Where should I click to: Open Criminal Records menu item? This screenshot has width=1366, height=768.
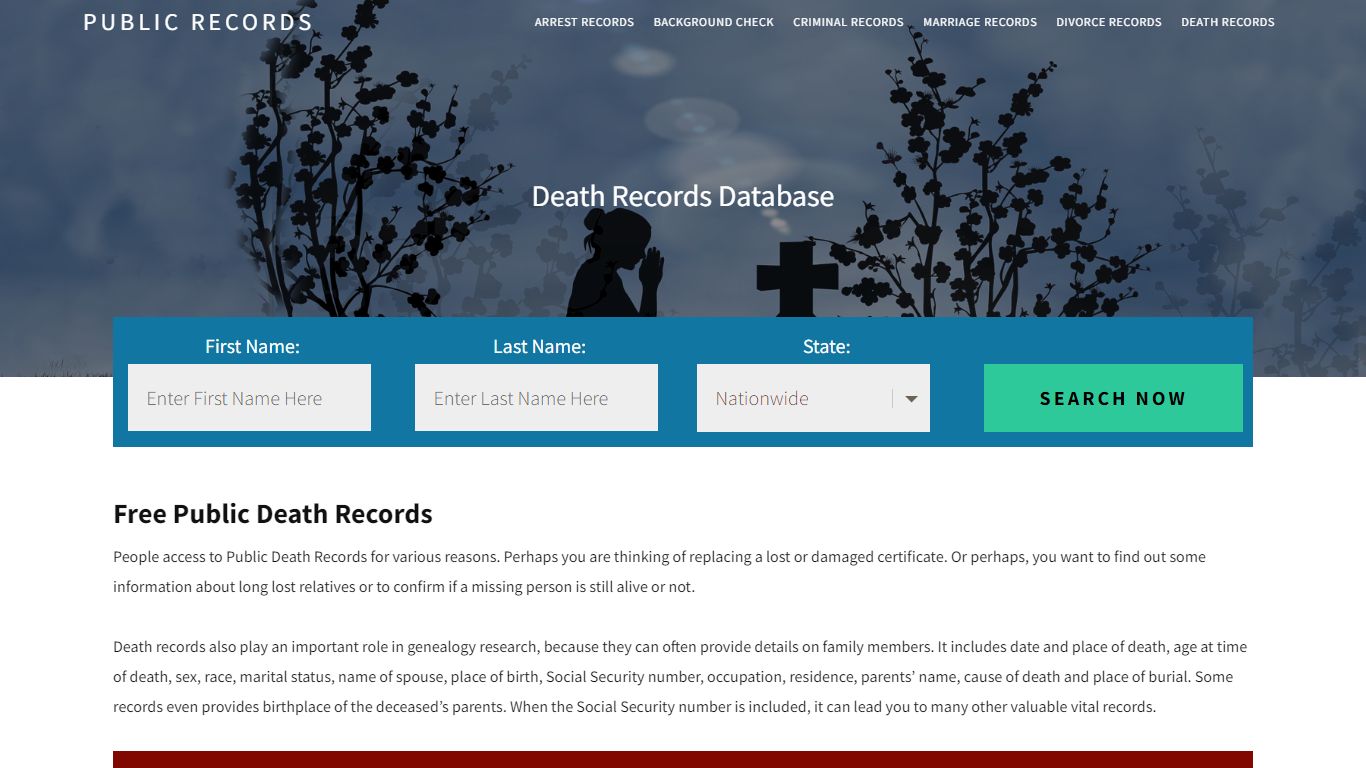point(848,22)
